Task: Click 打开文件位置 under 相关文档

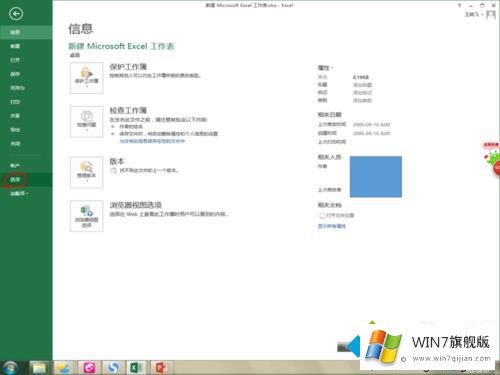Action: coord(337,215)
